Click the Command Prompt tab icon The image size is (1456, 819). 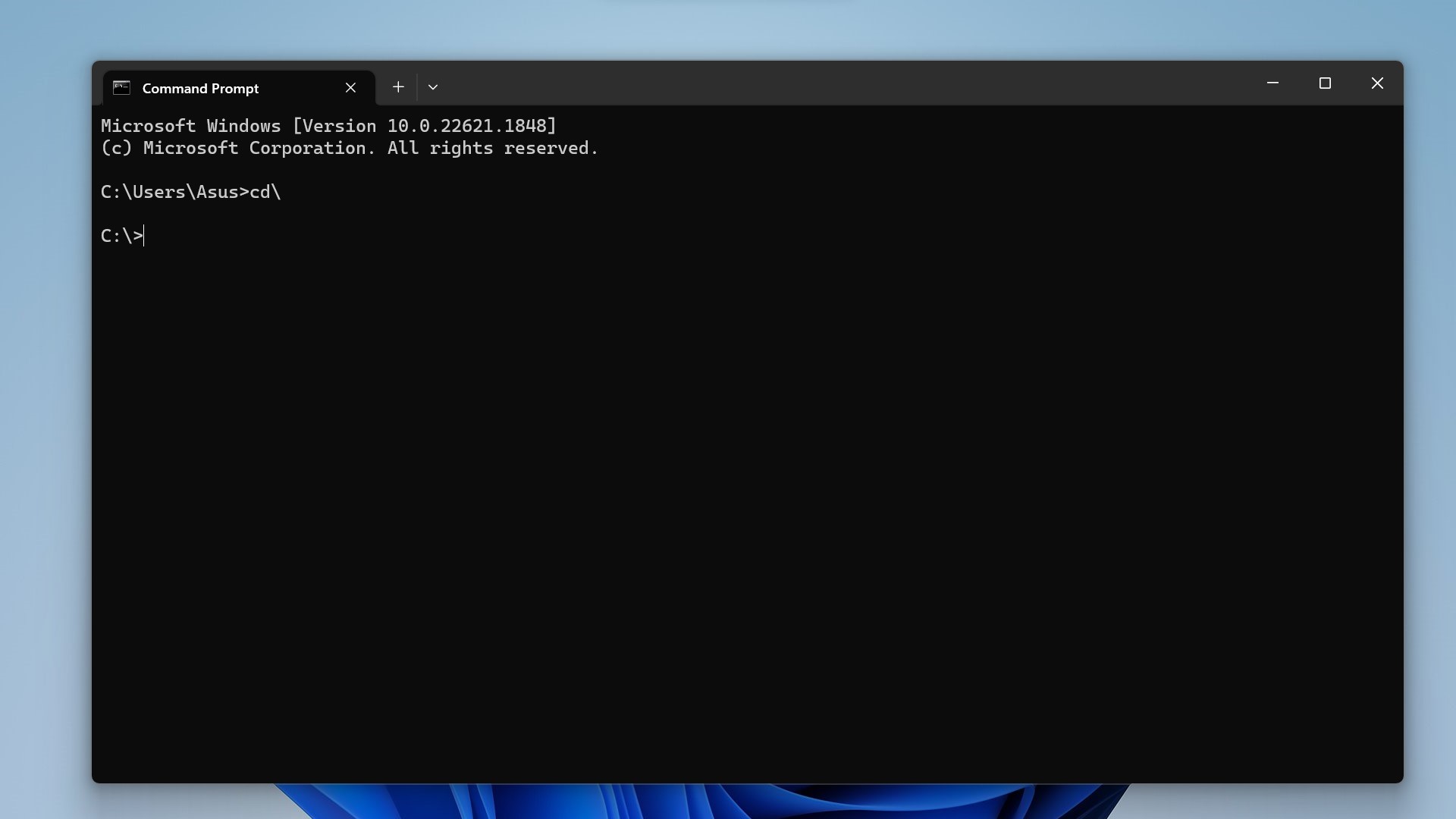pyautogui.click(x=121, y=88)
